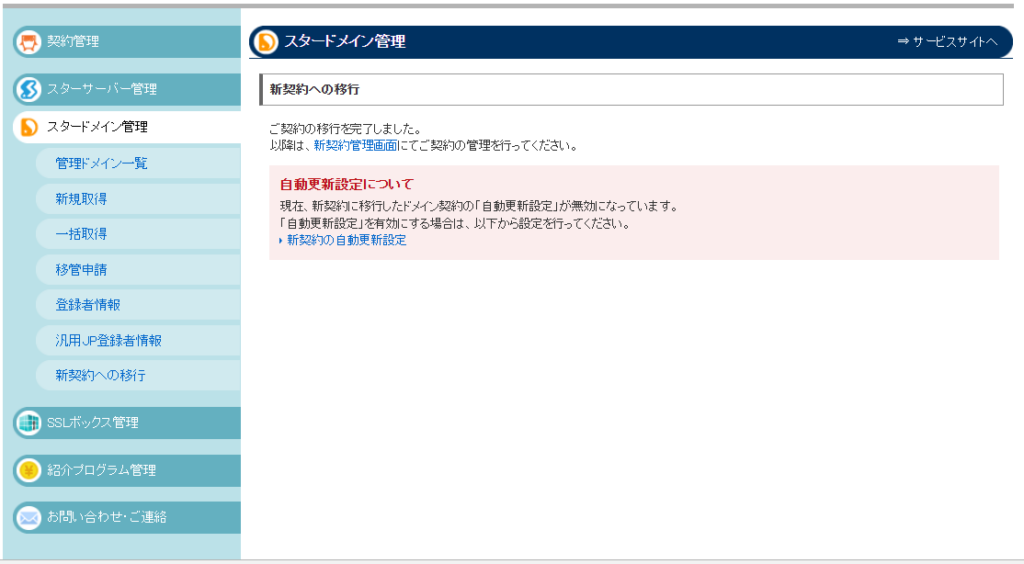The width and height of the screenshot is (1024, 564).
Task: Open 移管申請 submenu item
Action: 82,269
